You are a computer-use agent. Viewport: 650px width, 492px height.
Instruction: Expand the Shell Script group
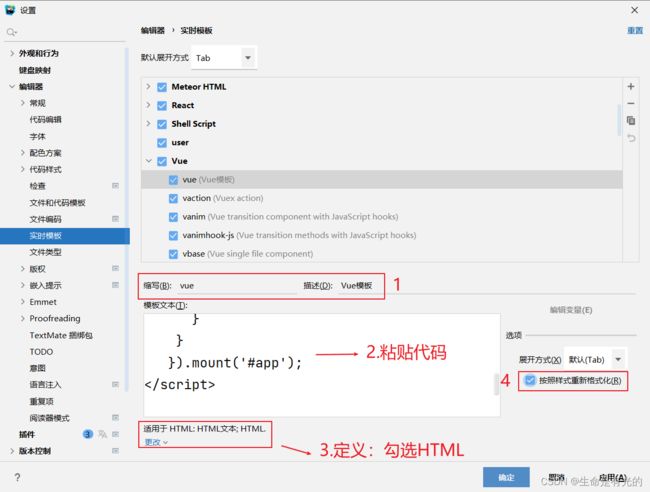pyautogui.click(x=148, y=124)
